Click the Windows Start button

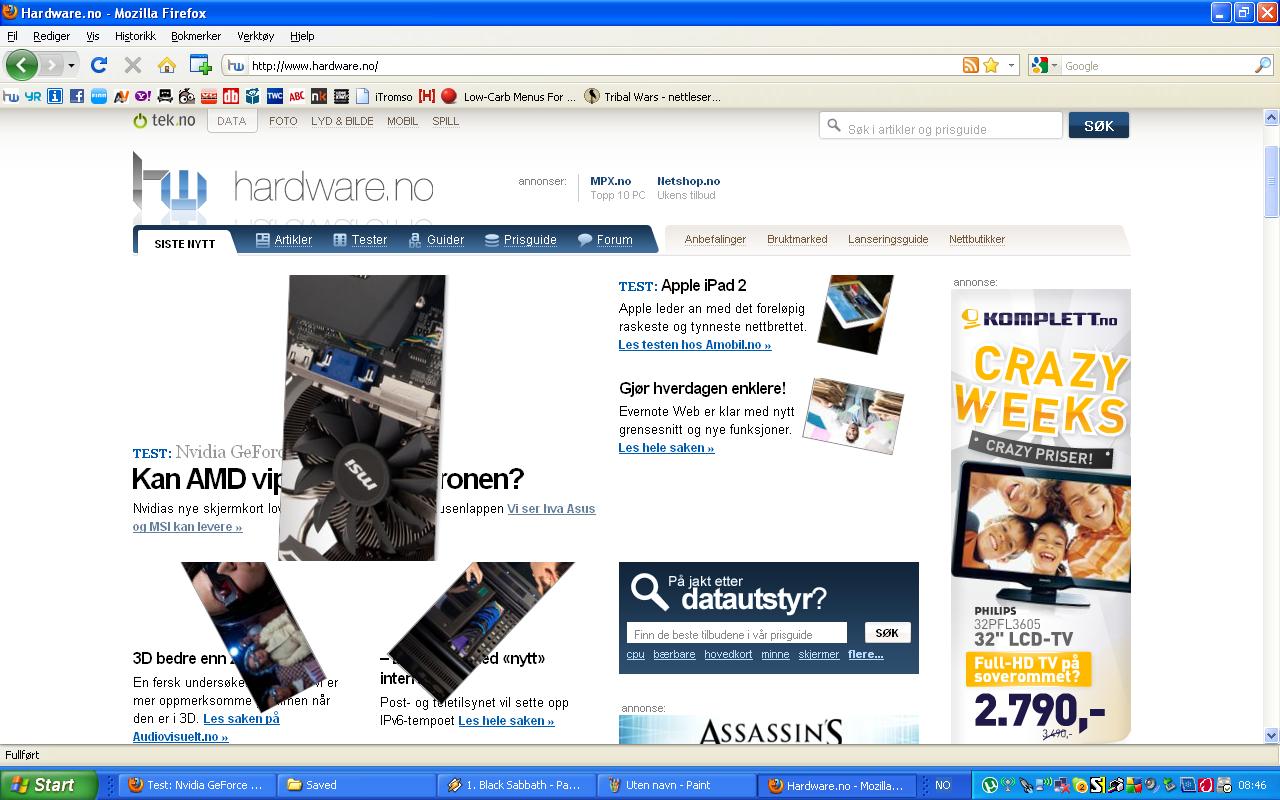48,785
